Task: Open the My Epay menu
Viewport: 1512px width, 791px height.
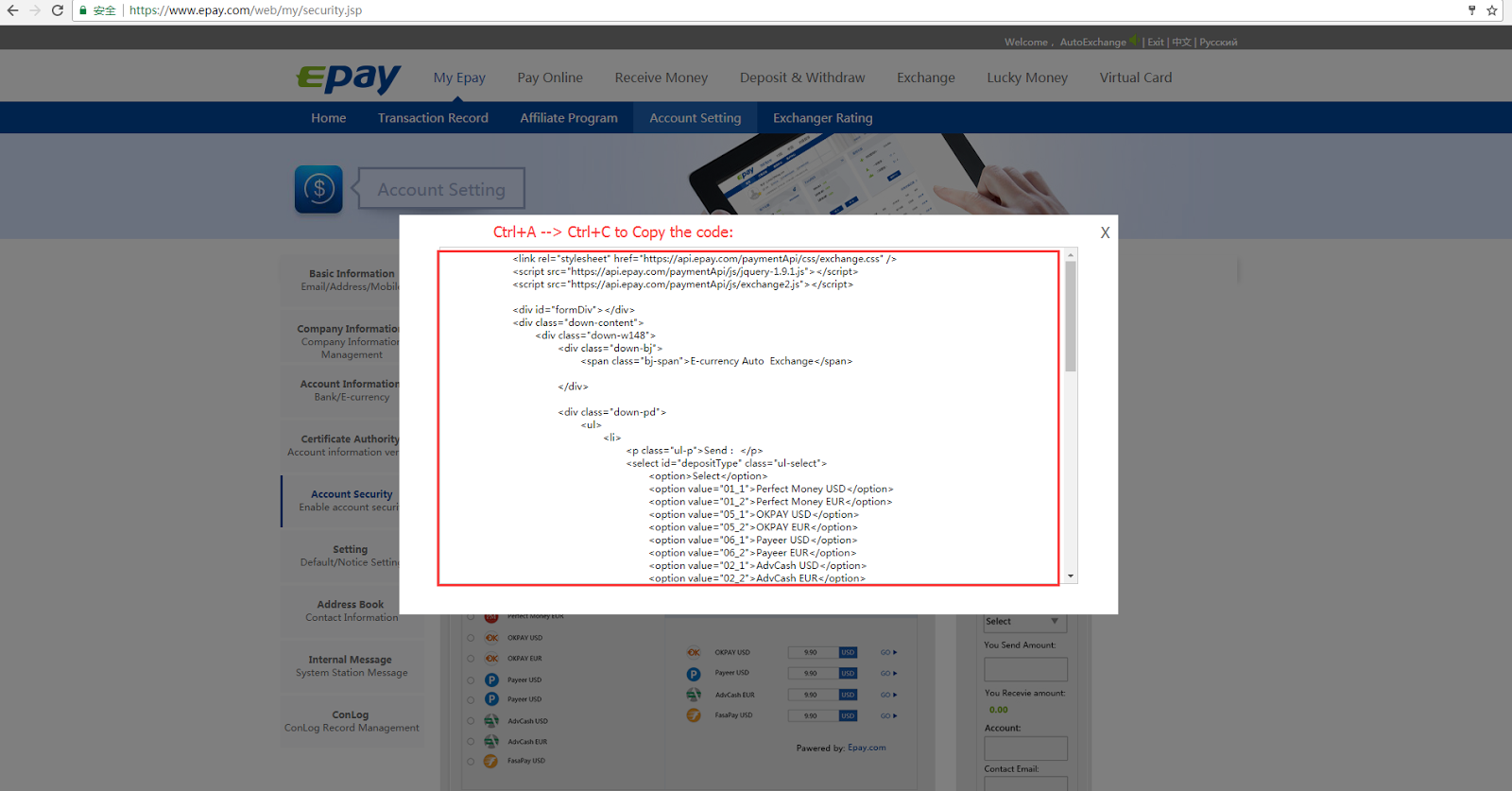Action: (459, 77)
